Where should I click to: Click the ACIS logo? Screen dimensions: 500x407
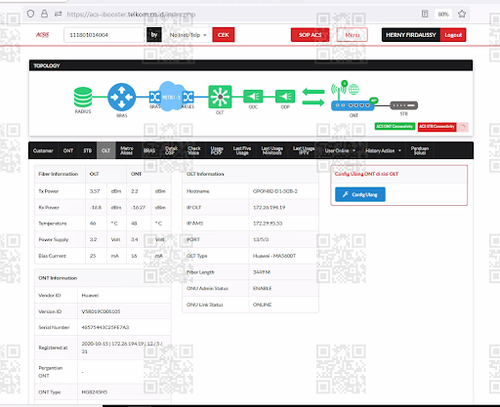point(42,35)
